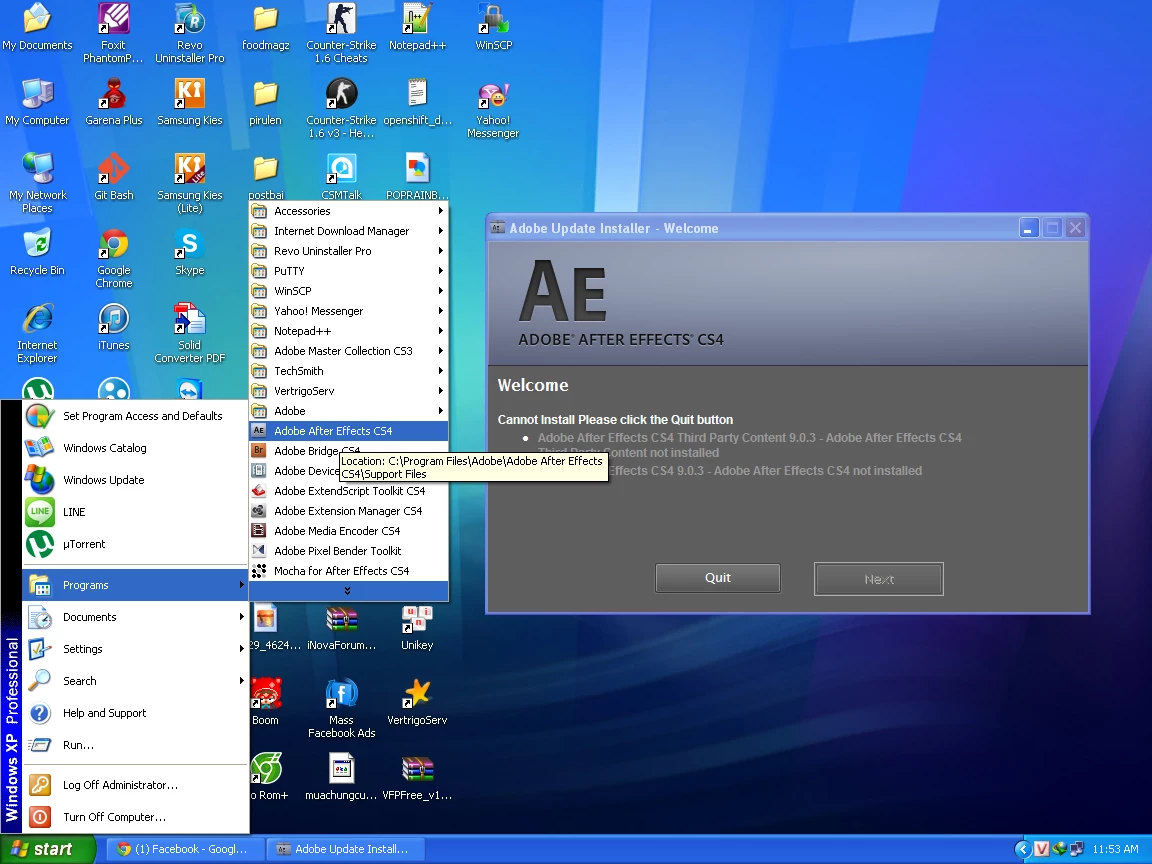Viewport: 1152px width, 864px height.
Task: Expand the Accessories programs submenu
Action: 348,211
